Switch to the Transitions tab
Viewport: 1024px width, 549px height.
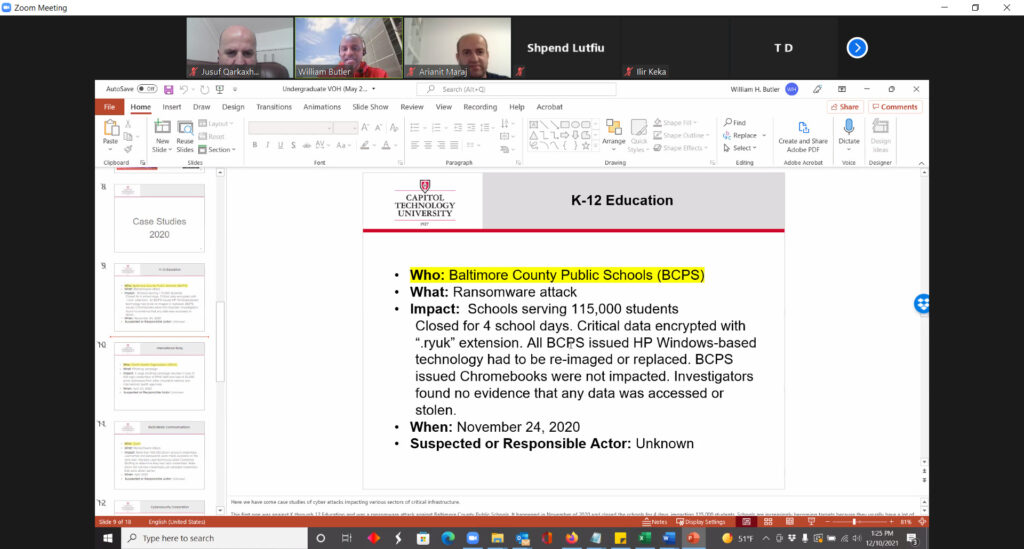pos(274,107)
